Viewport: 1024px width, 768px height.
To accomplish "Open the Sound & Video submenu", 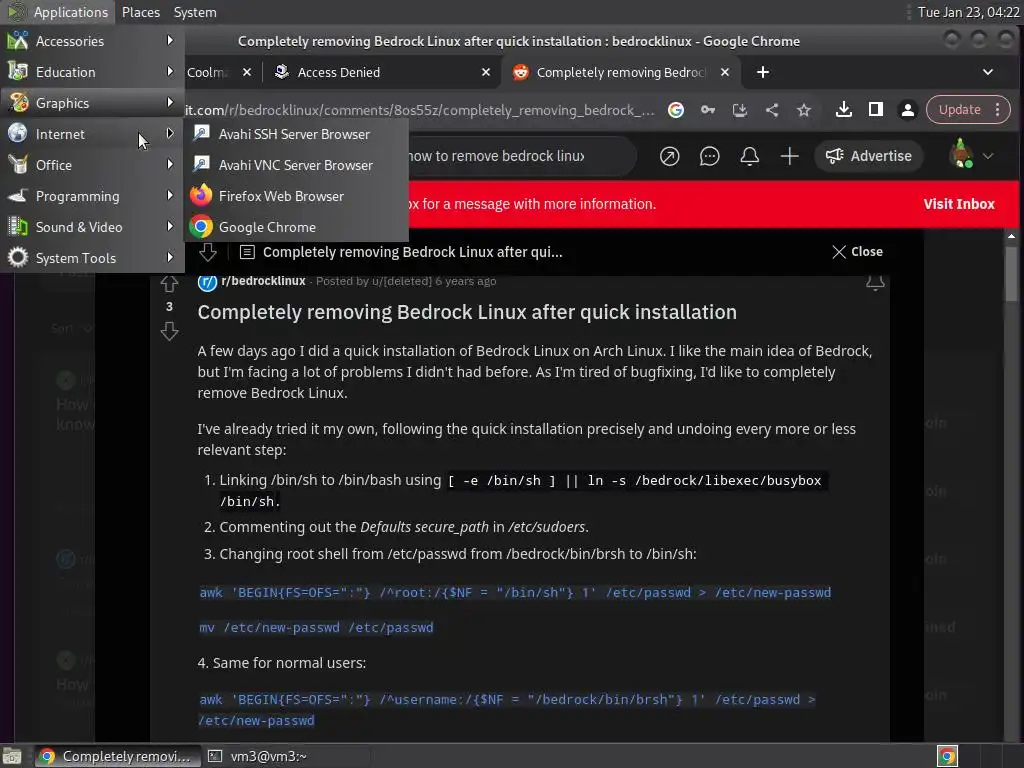I will tap(92, 227).
